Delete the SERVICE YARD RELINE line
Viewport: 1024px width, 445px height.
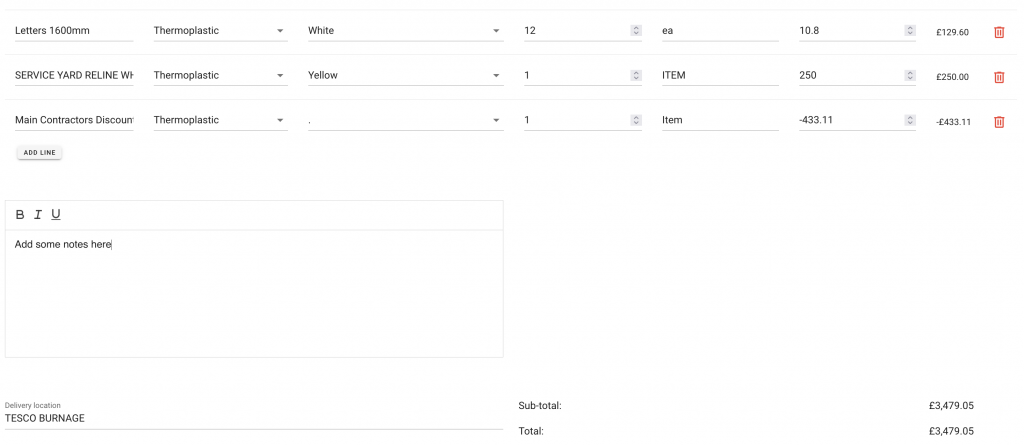point(998,77)
